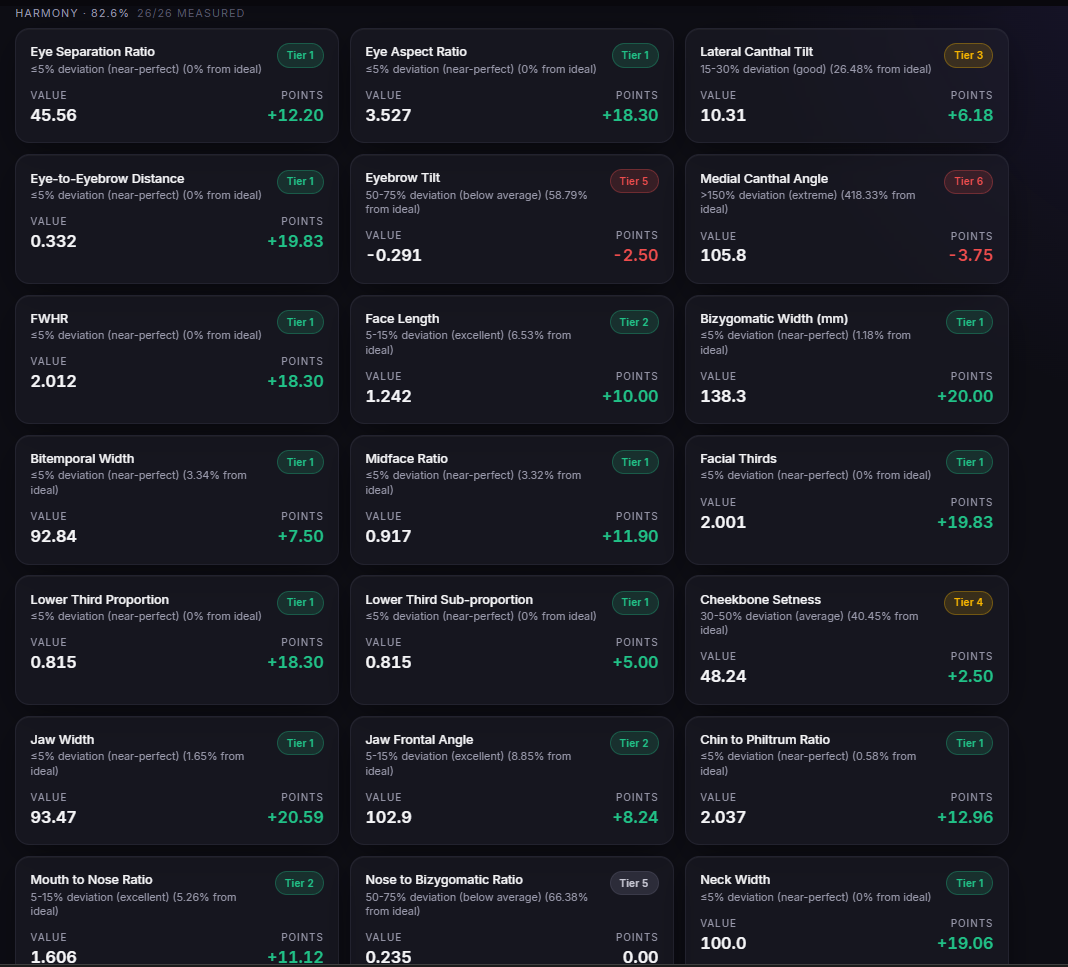Click the Midface Ratio value 0.917
1068x967 pixels.
(x=388, y=536)
